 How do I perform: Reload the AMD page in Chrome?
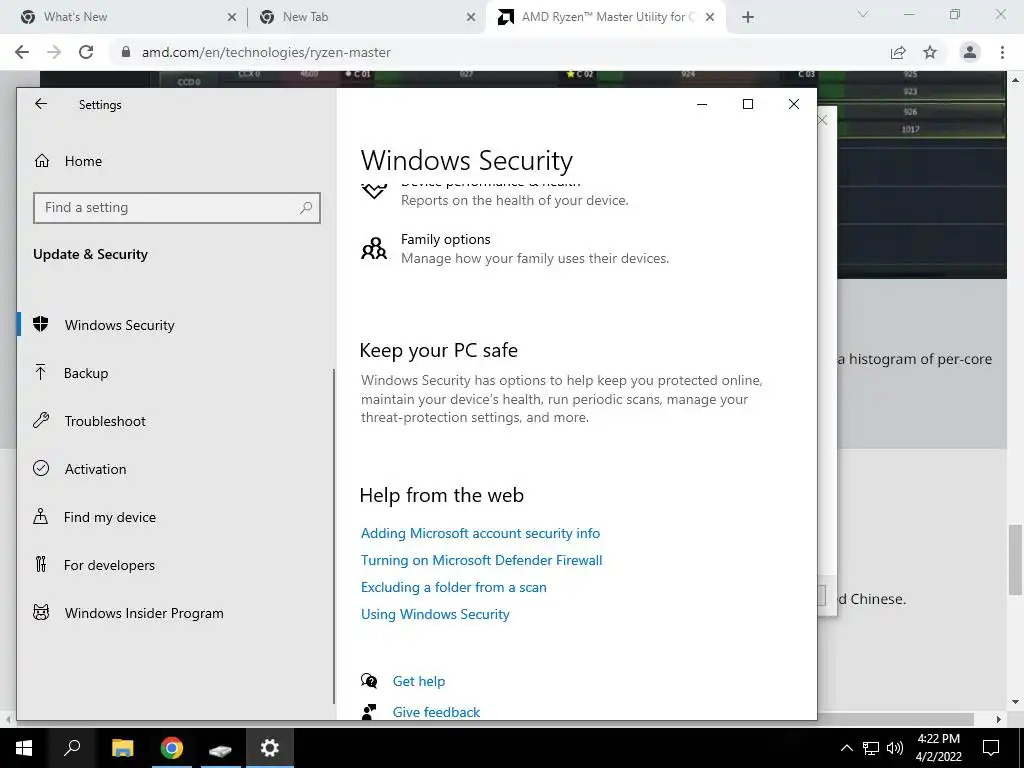point(86,52)
